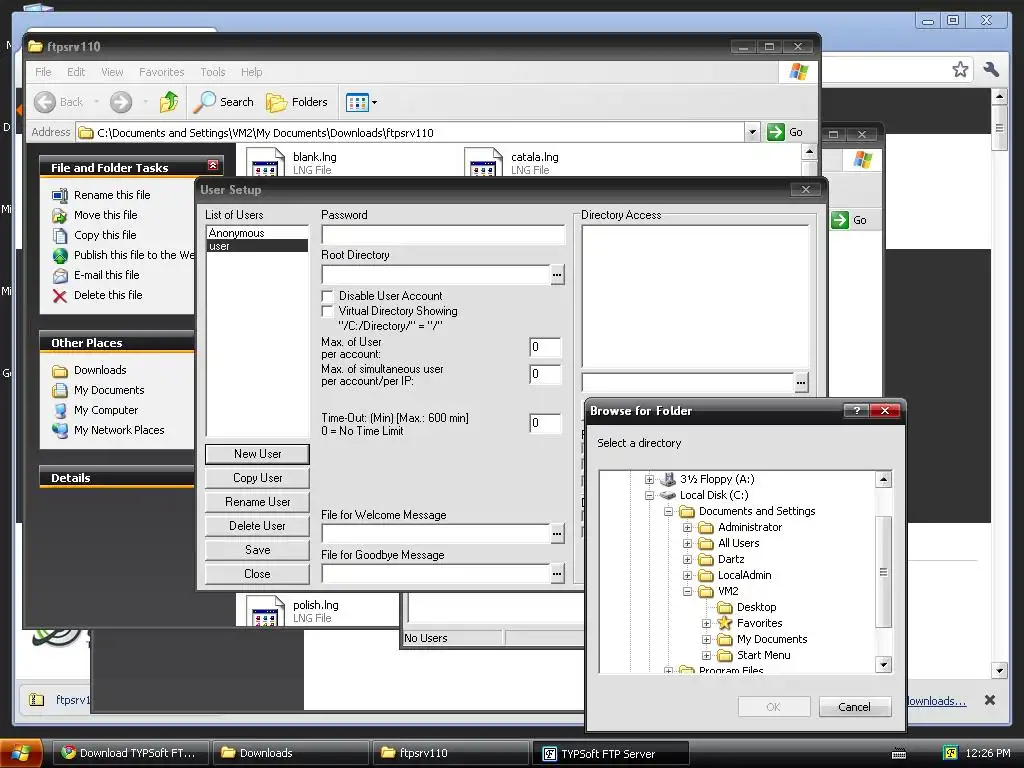Toggle the Folders pane button
This screenshot has width=1024, height=768.
coord(296,102)
